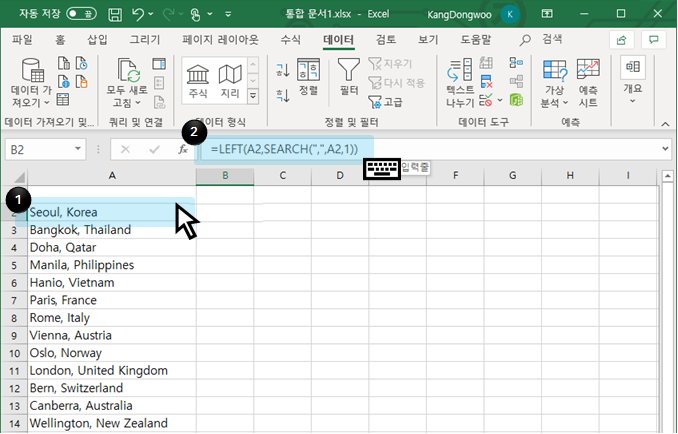Click the 지우기 filter button
Image resolution: width=678 pixels, height=434 pixels.
coord(390,64)
